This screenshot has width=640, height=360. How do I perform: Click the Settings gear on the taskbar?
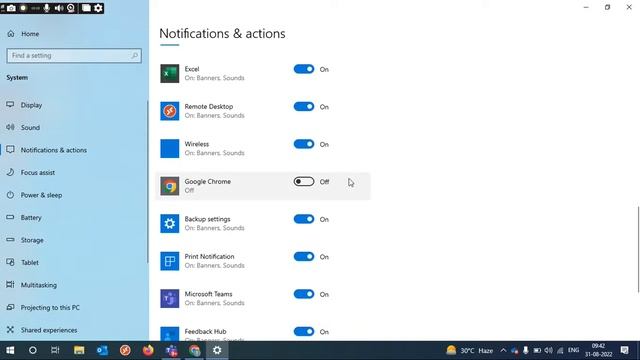point(217,350)
